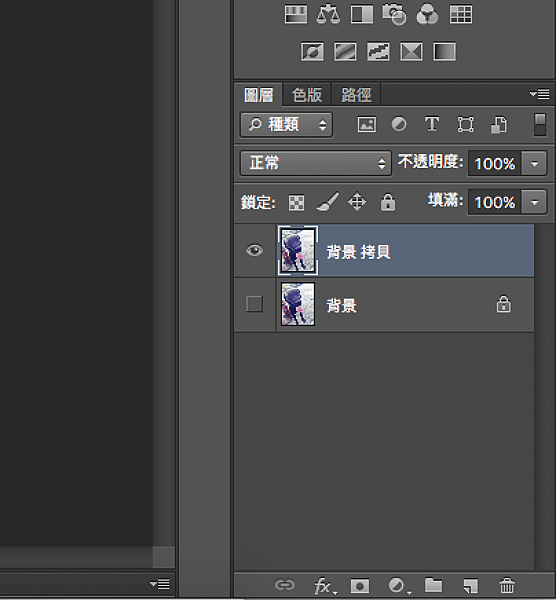Filter layers by type layers
556x600 pixels.
click(432, 125)
